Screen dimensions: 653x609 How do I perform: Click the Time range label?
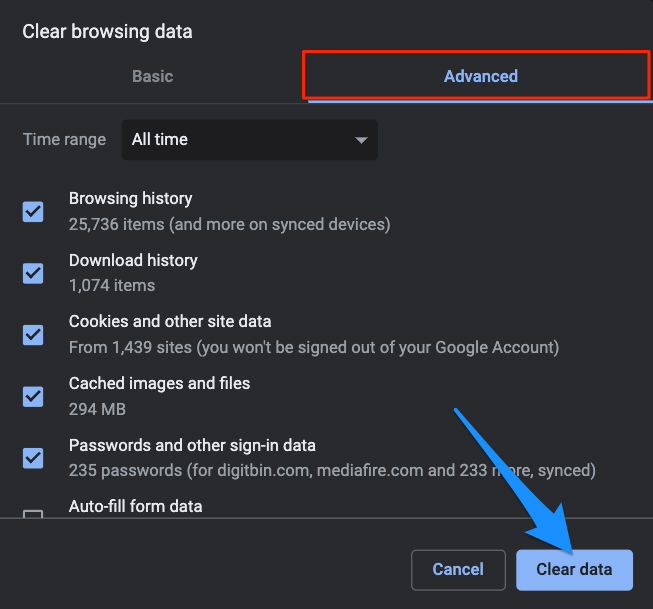(x=65, y=140)
